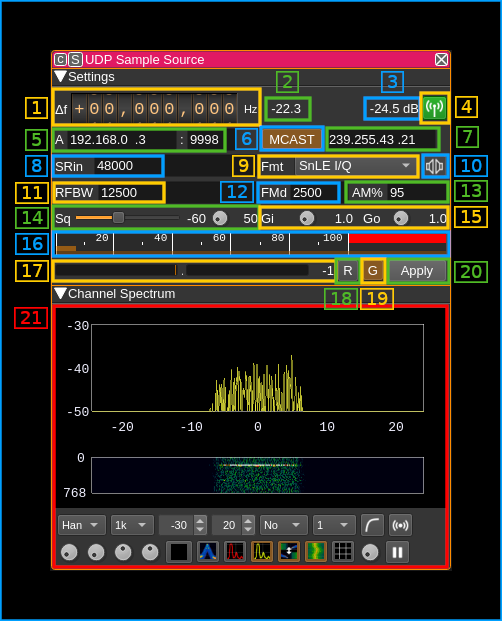The height and width of the screenshot is (621, 502).
Task: Close the UDP Sample Source window
Action: (x=441, y=60)
